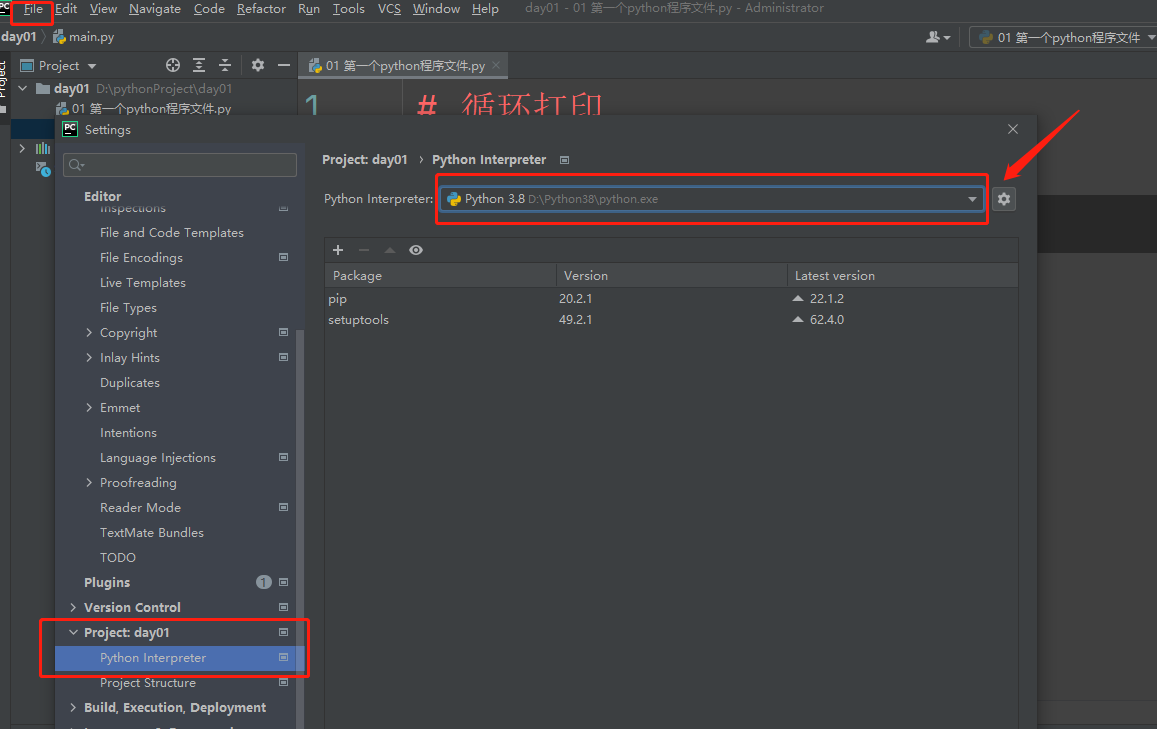Image resolution: width=1157 pixels, height=729 pixels.
Task: Open TODO settings
Action: pyautogui.click(x=118, y=558)
